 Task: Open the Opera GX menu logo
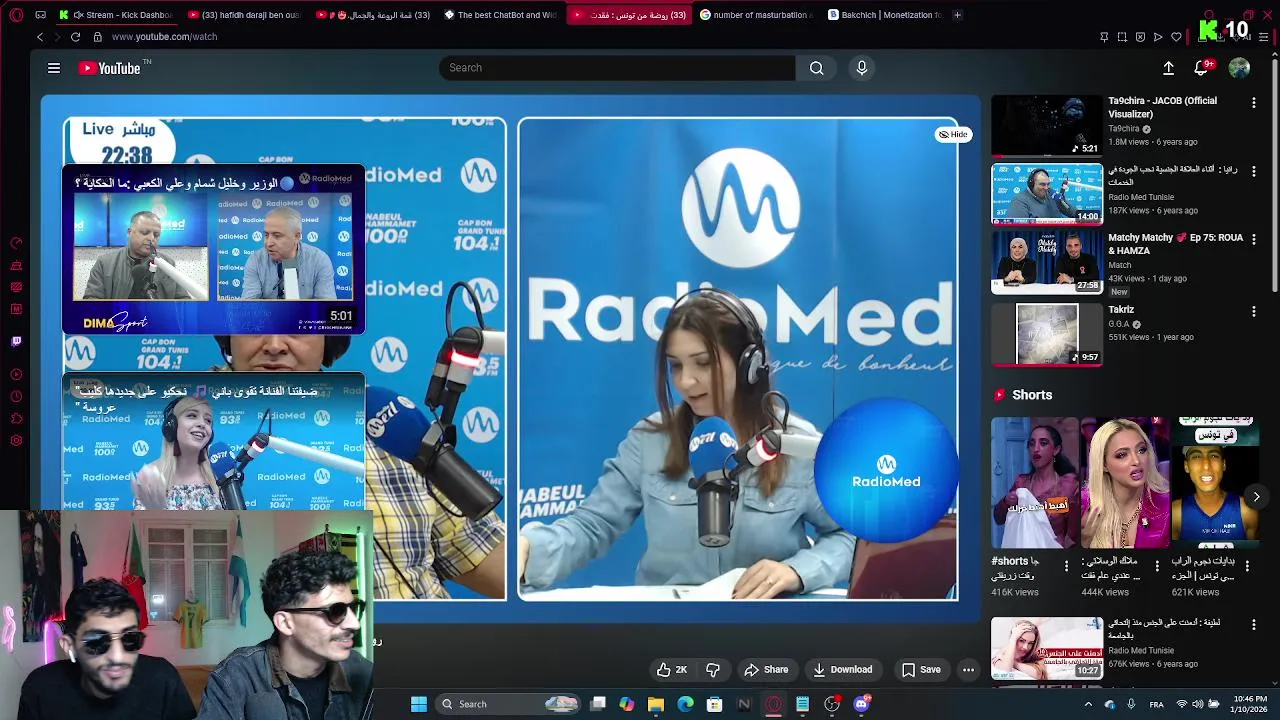pos(15,15)
